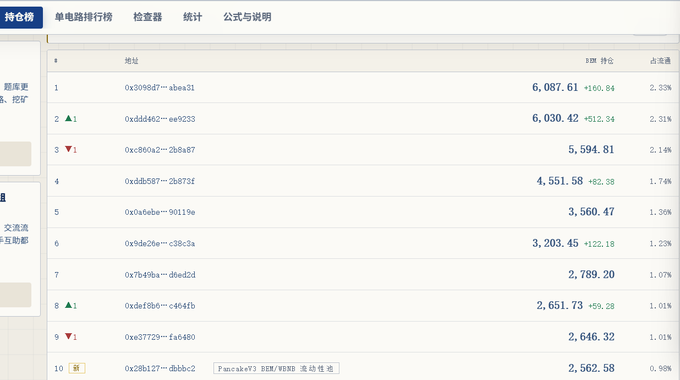Screen dimensions: 680x380
Task: Click green up-arrow rank indicator in row 8
Action: click(71, 305)
